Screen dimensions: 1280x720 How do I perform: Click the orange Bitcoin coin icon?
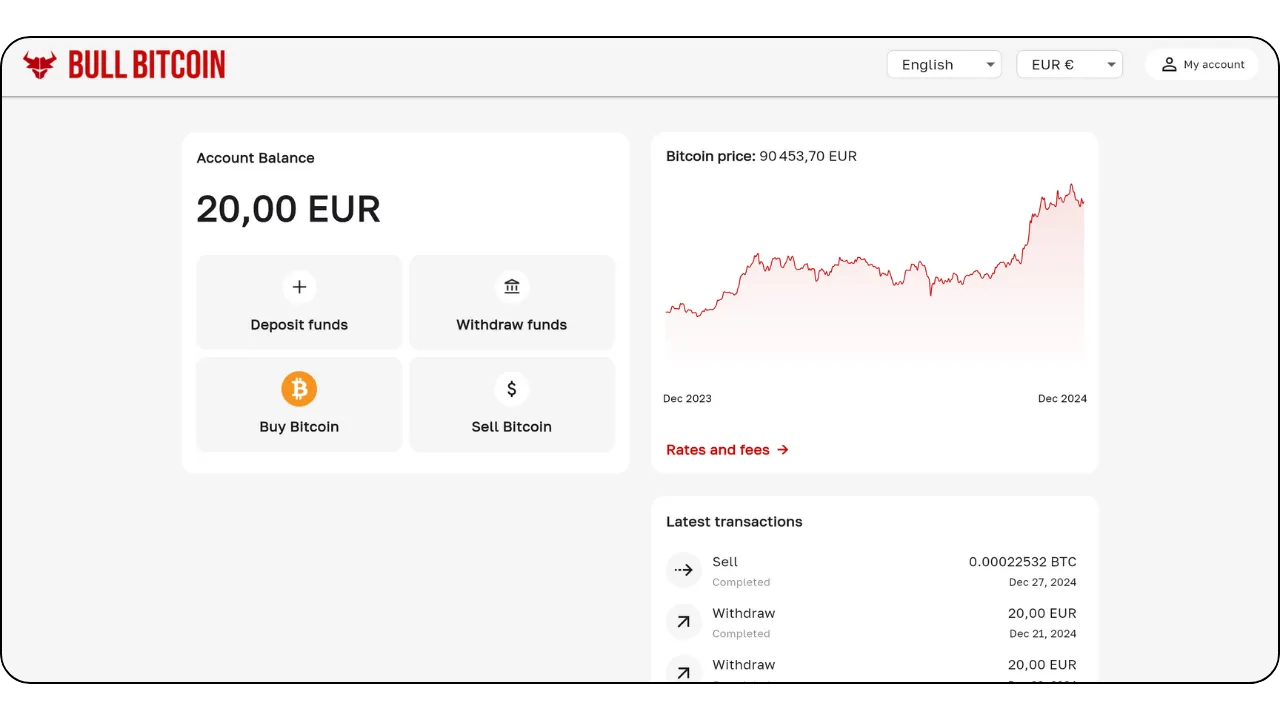pos(299,389)
